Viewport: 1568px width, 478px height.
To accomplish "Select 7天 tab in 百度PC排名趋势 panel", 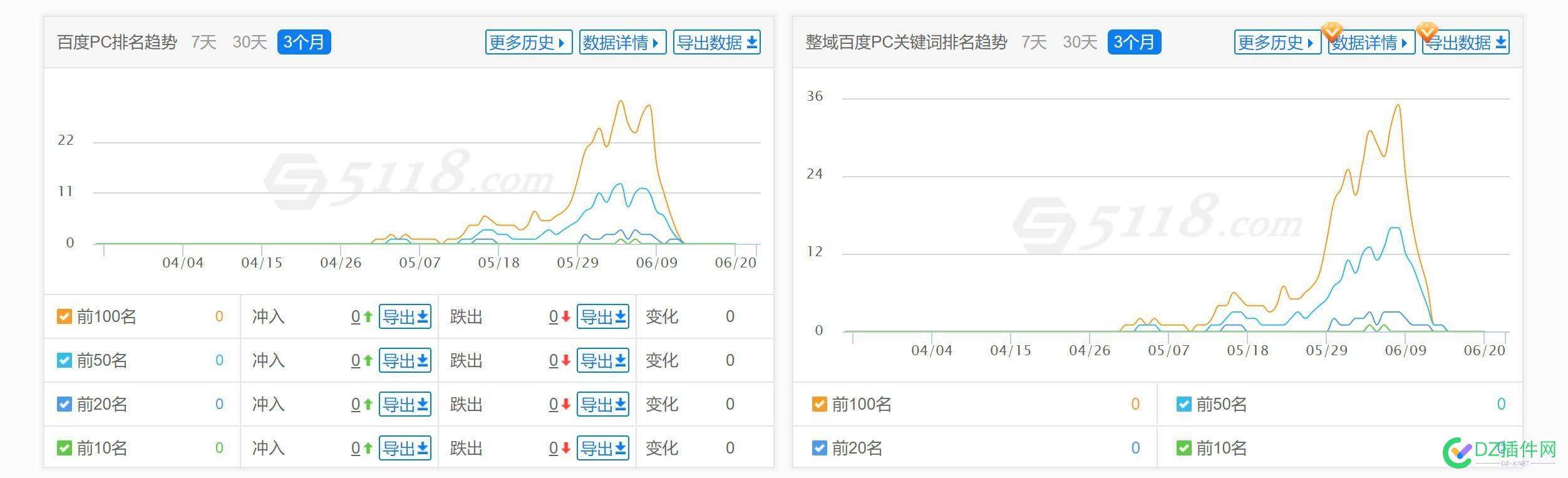I will pos(204,43).
